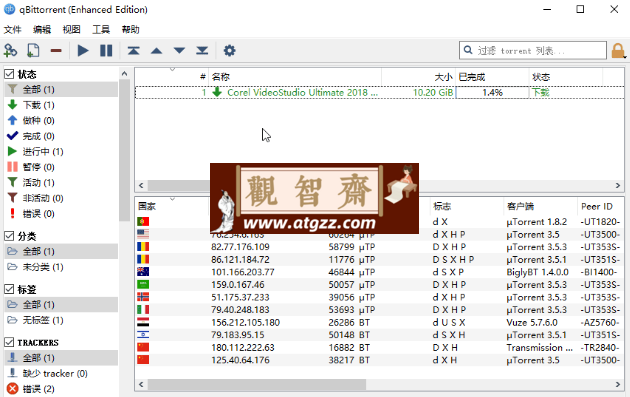Select status filter 下载 (1)

[61, 105]
